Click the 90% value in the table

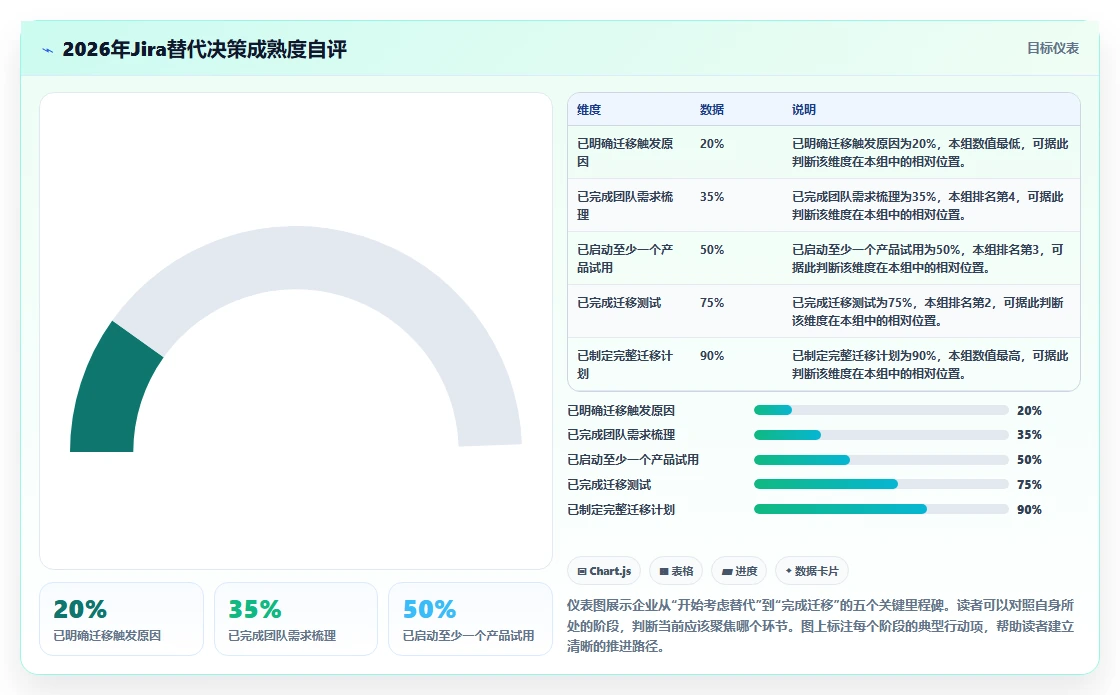coord(712,356)
